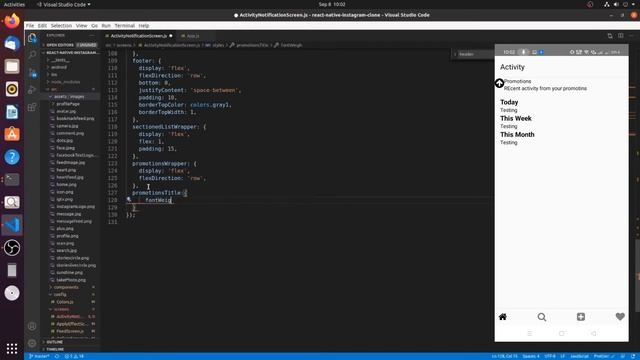
Task: Click the master branch in status bar
Action: (39, 356)
